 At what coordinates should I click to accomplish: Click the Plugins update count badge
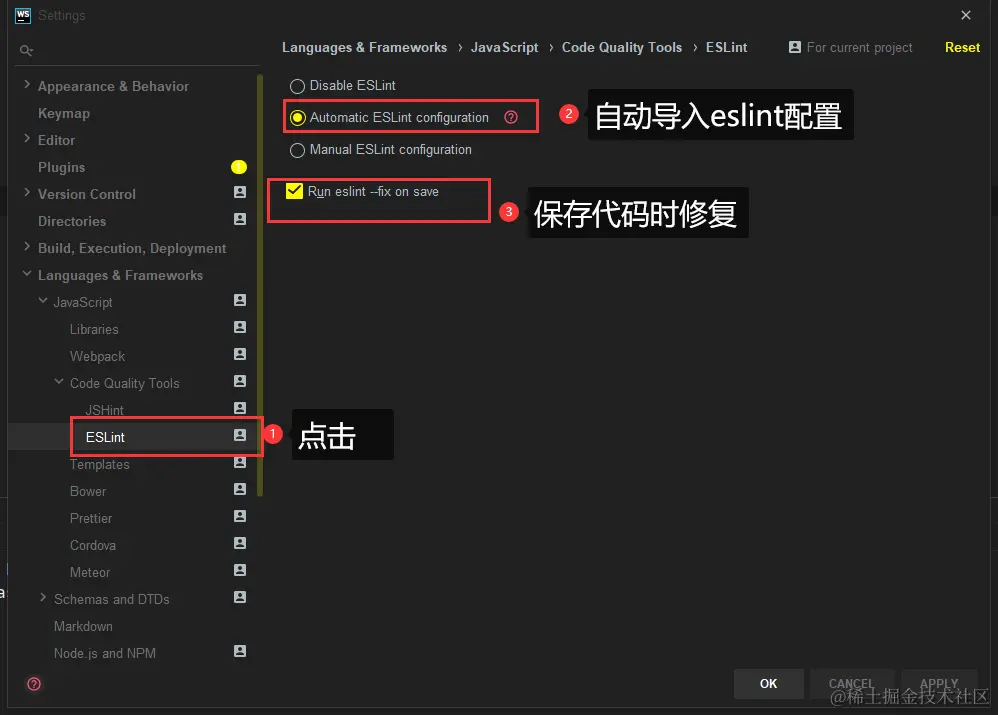239,167
